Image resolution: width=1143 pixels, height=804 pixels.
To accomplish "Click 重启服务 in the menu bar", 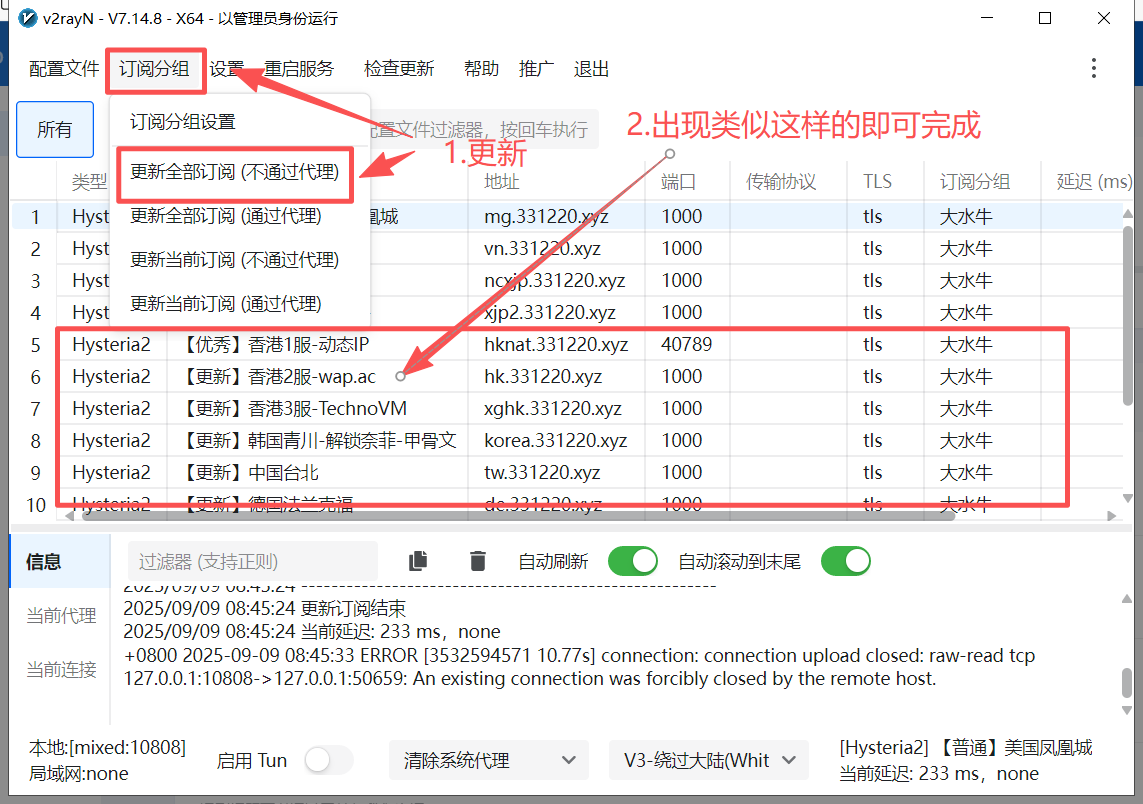I will (299, 69).
